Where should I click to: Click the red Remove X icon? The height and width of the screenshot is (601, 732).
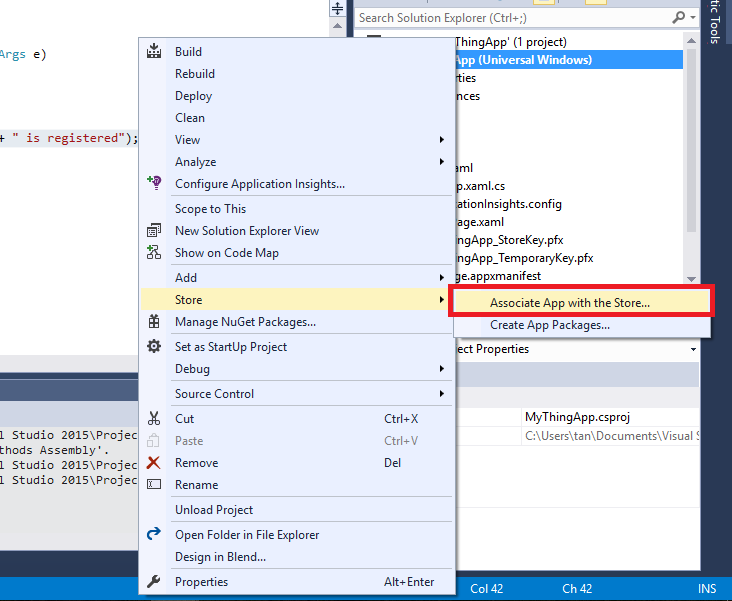[x=154, y=463]
